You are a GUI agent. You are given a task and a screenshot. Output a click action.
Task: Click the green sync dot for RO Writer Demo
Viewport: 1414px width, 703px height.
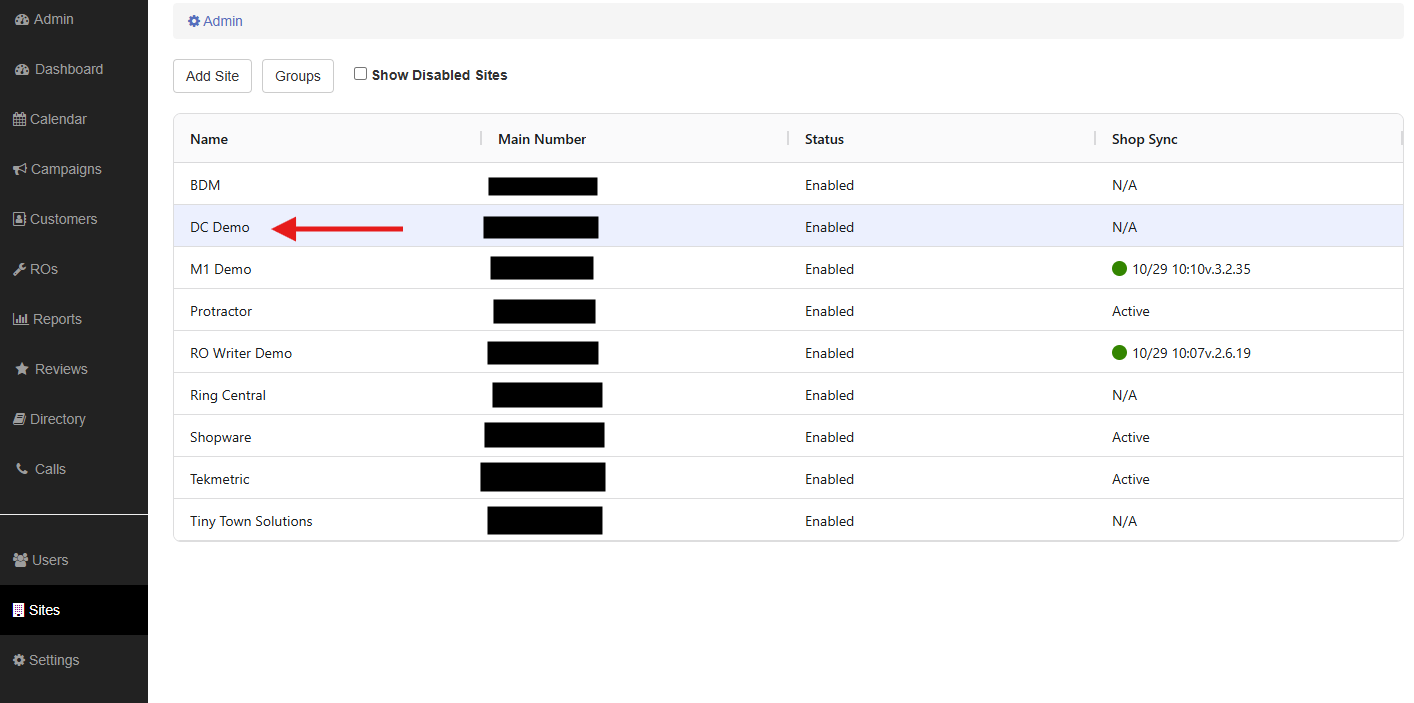click(1119, 352)
